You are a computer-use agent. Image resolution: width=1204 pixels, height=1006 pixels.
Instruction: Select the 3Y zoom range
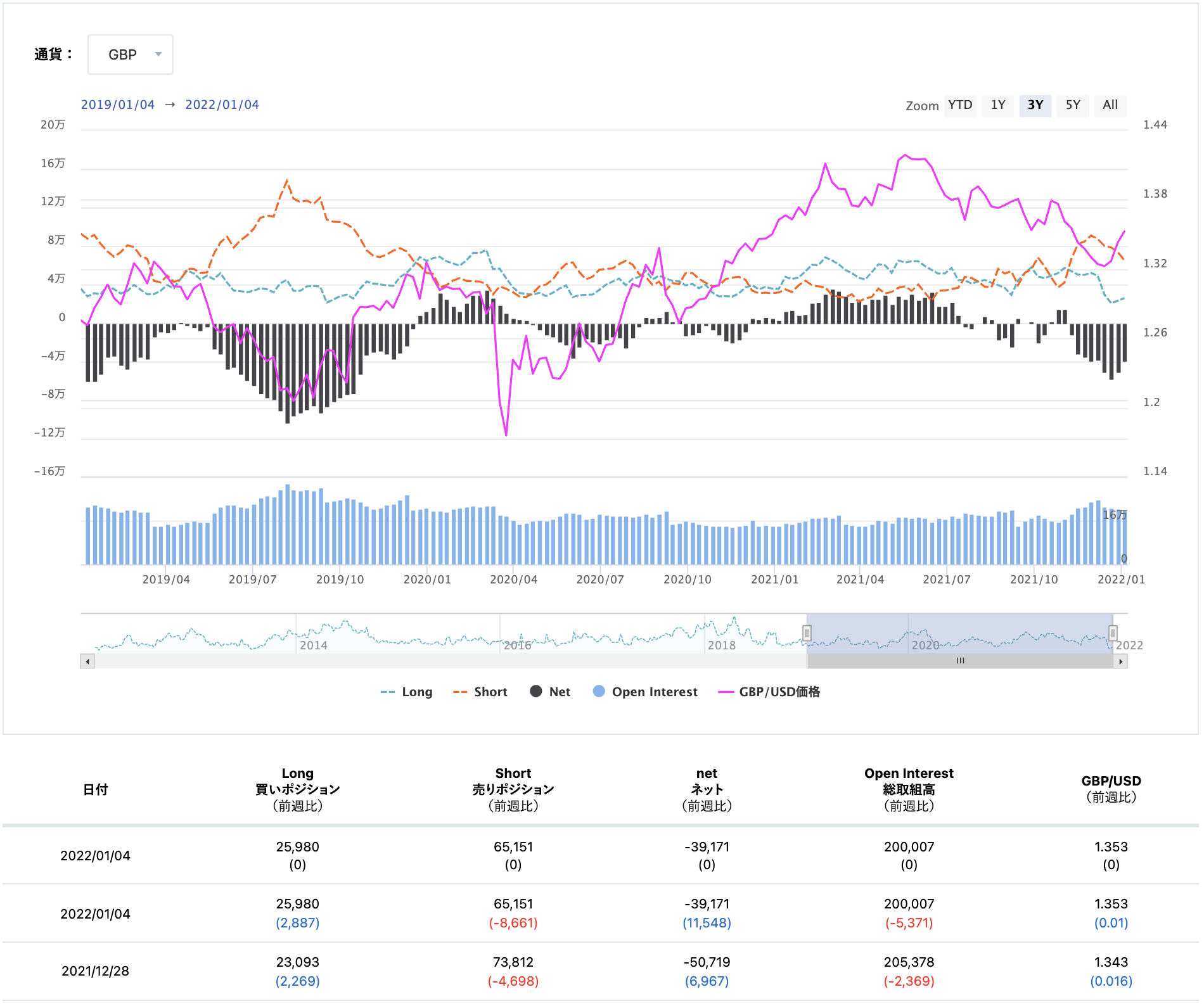pyautogui.click(x=1035, y=105)
